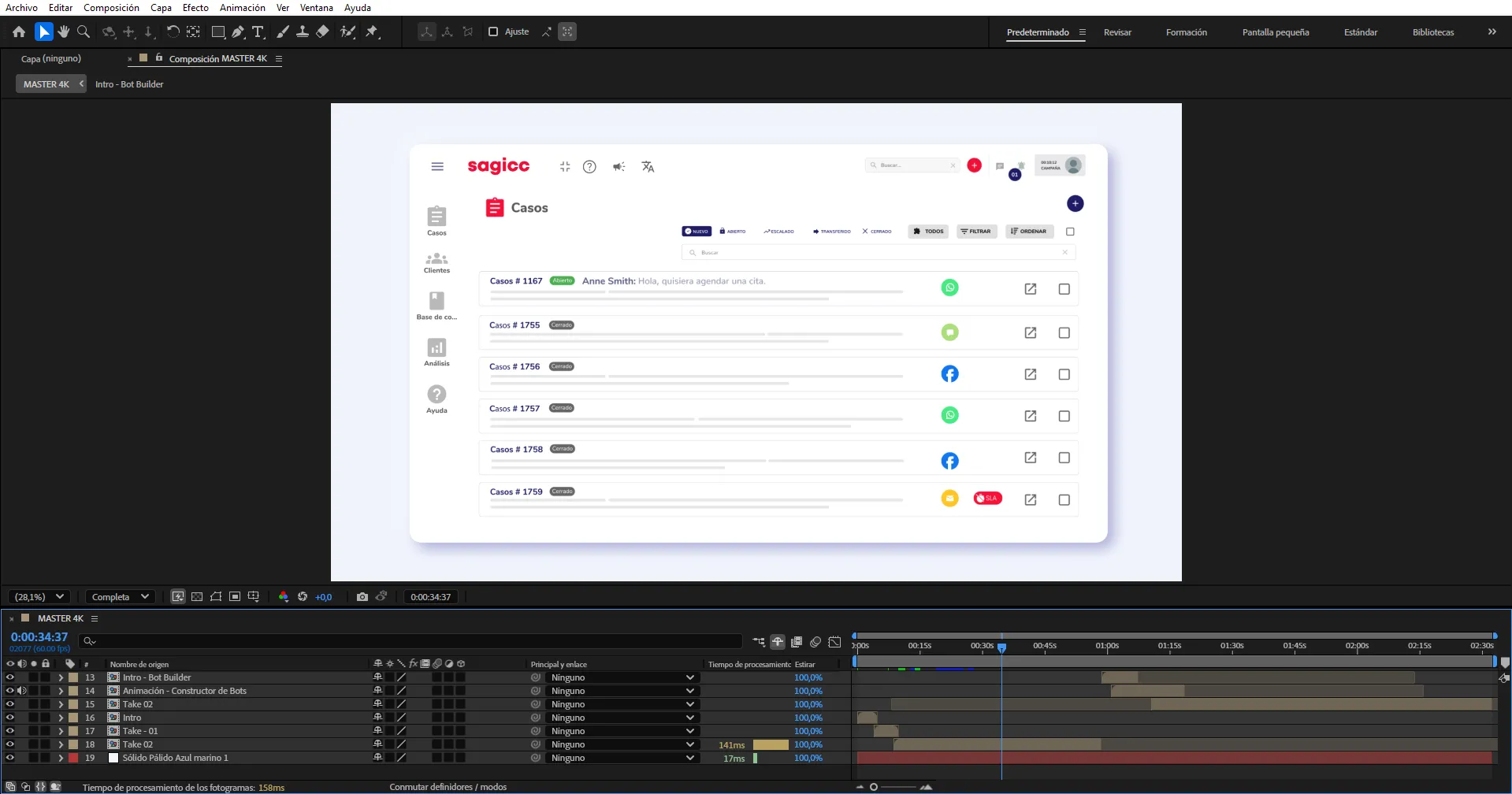Open parent dropdown for the solid layer 19
This screenshot has width=1512, height=794.
622,758
